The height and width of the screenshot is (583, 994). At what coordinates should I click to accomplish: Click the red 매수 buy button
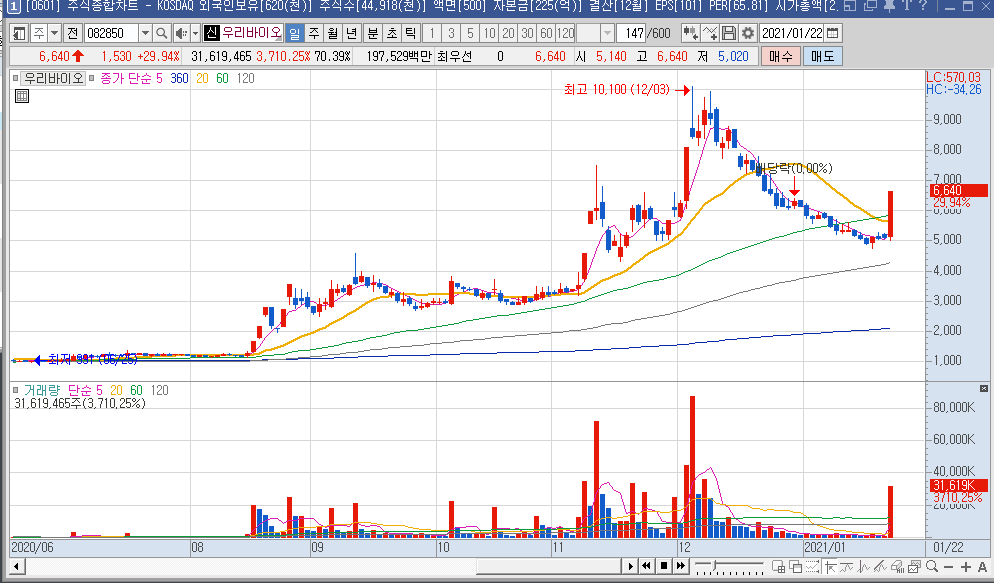point(780,56)
